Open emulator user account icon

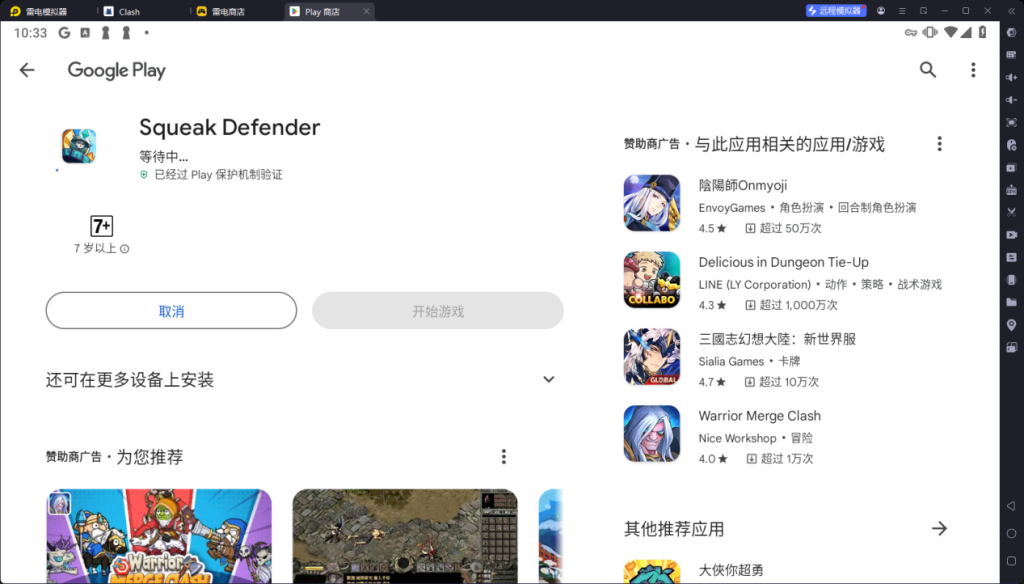tap(880, 11)
